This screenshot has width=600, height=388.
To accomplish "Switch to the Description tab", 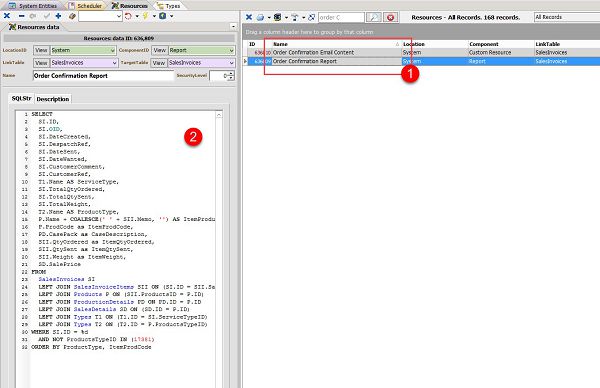I will click(x=53, y=99).
